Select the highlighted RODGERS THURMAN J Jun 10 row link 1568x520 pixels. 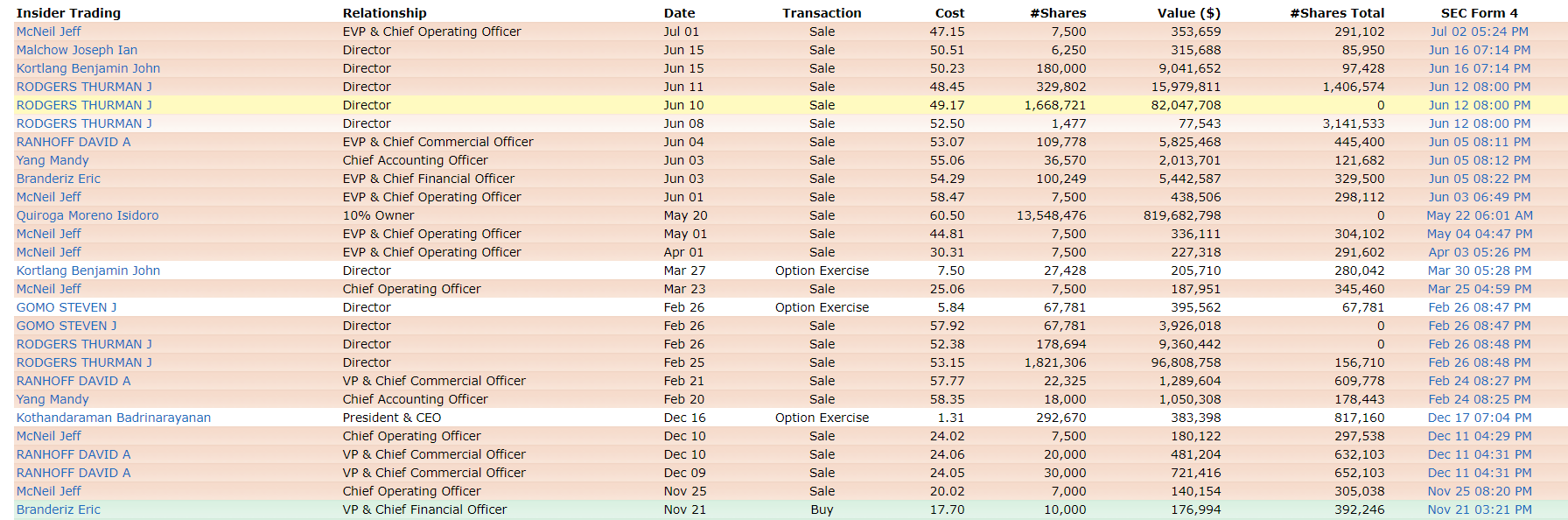pyautogui.click(x=84, y=105)
